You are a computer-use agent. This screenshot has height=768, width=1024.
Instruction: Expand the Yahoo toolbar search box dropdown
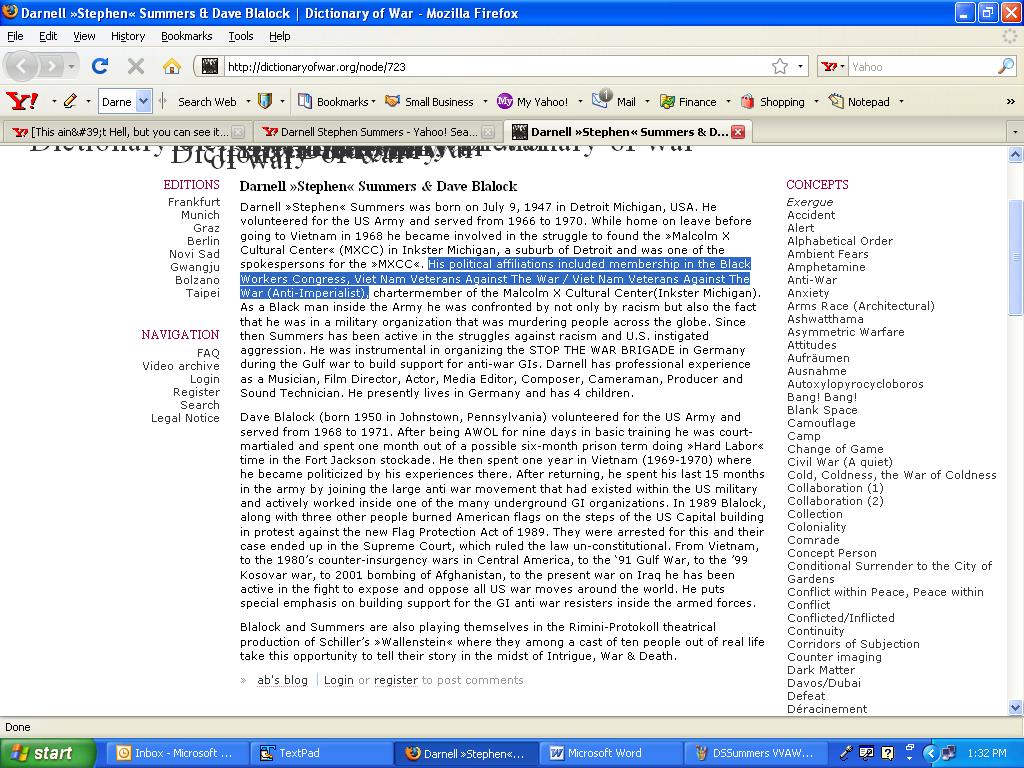pos(143,101)
